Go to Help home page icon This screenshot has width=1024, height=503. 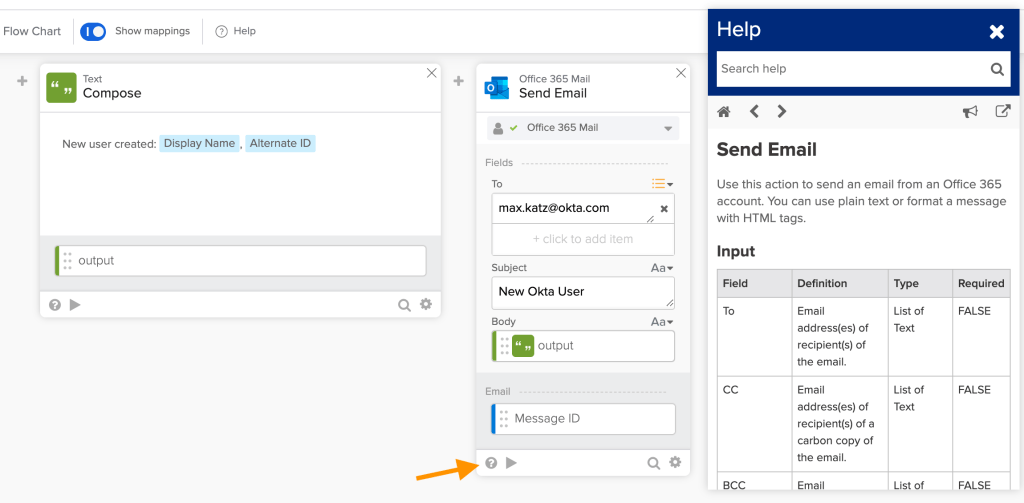tap(725, 112)
